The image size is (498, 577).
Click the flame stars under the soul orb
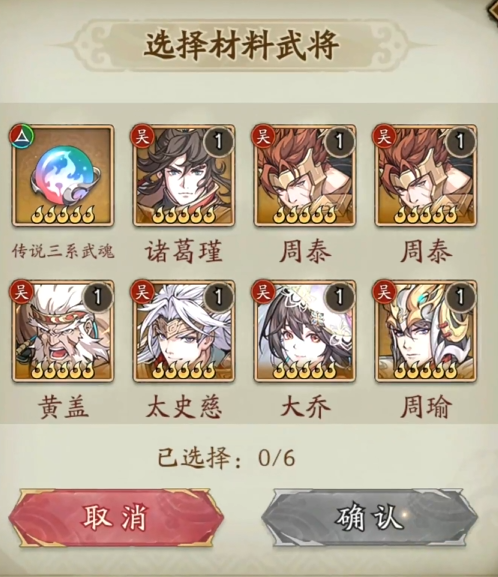click(x=63, y=215)
